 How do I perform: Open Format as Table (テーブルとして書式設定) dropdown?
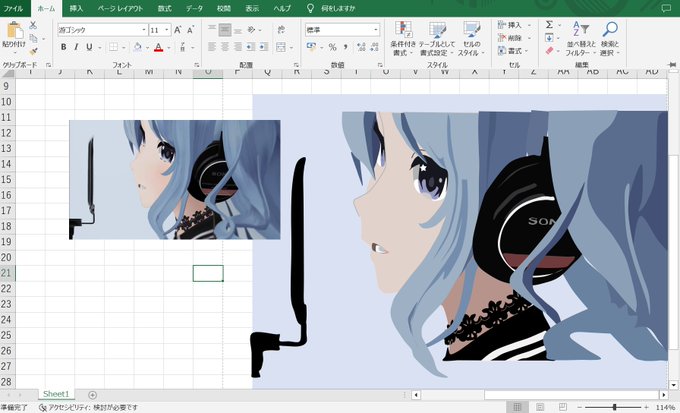437,39
